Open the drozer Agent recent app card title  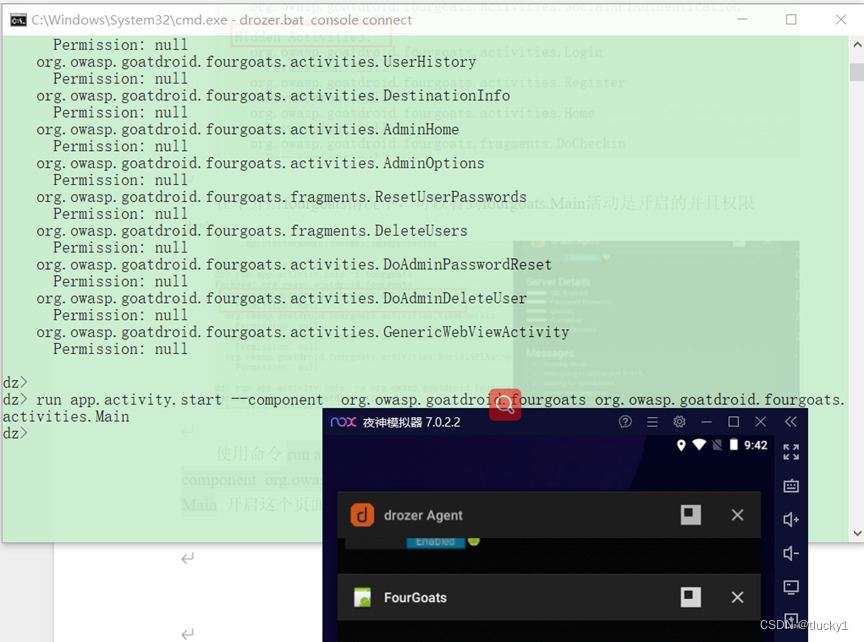tap(423, 515)
